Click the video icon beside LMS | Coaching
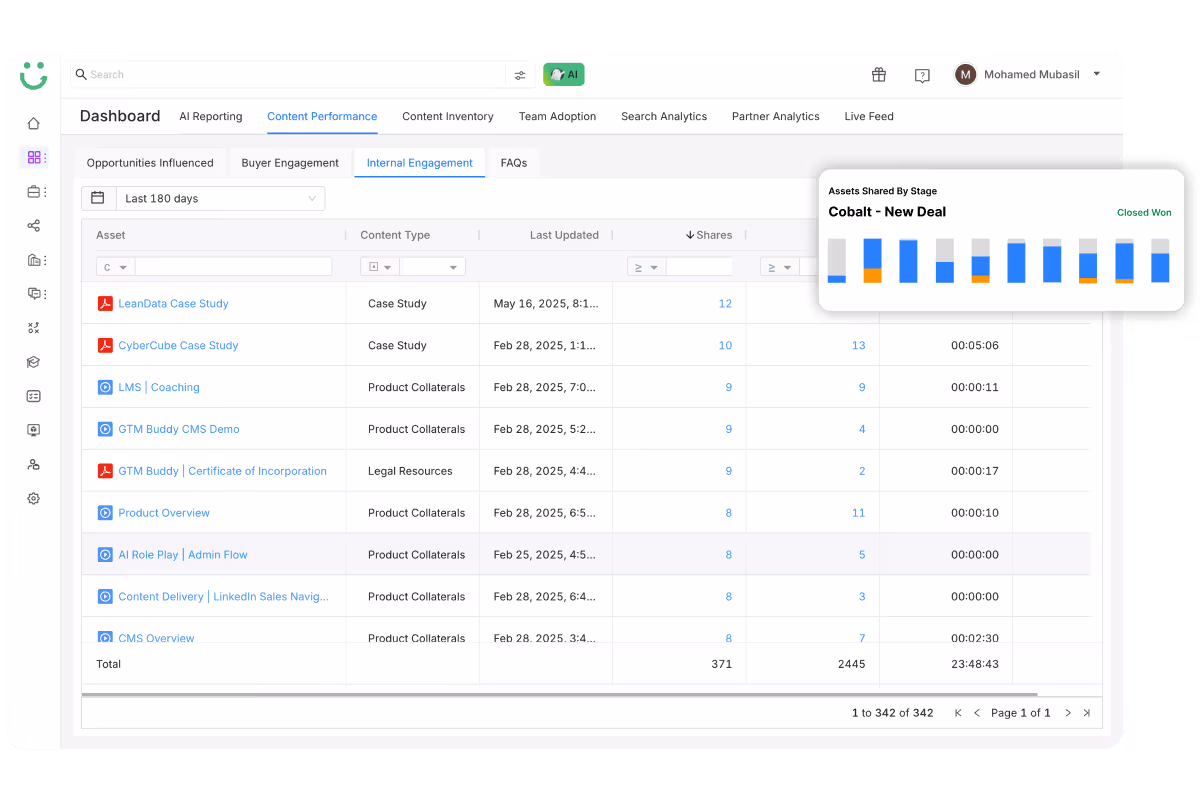Image resolution: width=1200 pixels, height=800 pixels. click(105, 387)
